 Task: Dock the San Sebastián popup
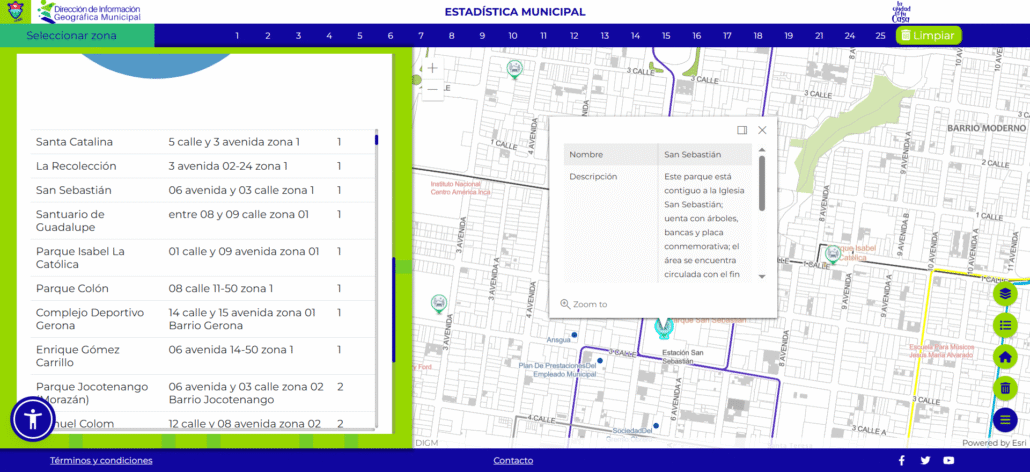(742, 130)
